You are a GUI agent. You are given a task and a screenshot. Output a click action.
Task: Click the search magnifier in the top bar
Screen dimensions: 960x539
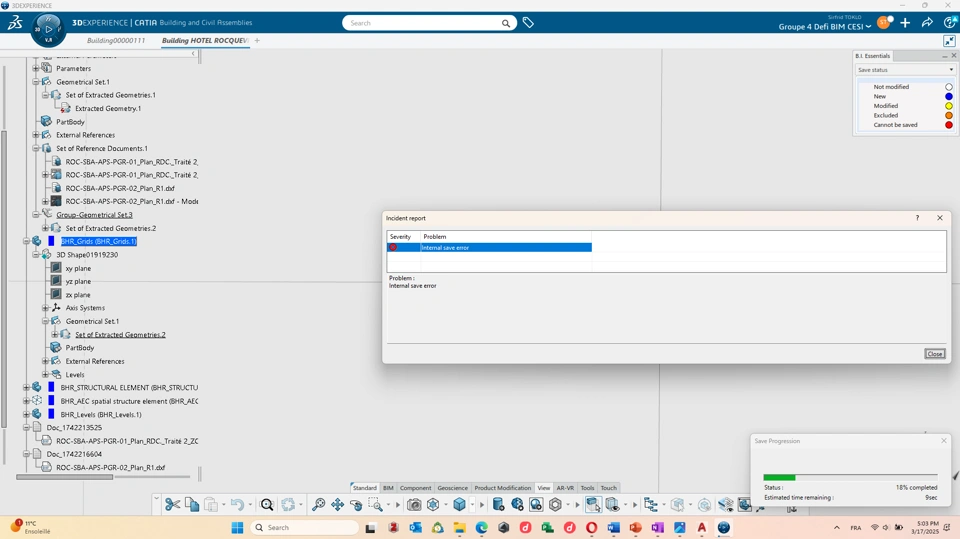[506, 23]
